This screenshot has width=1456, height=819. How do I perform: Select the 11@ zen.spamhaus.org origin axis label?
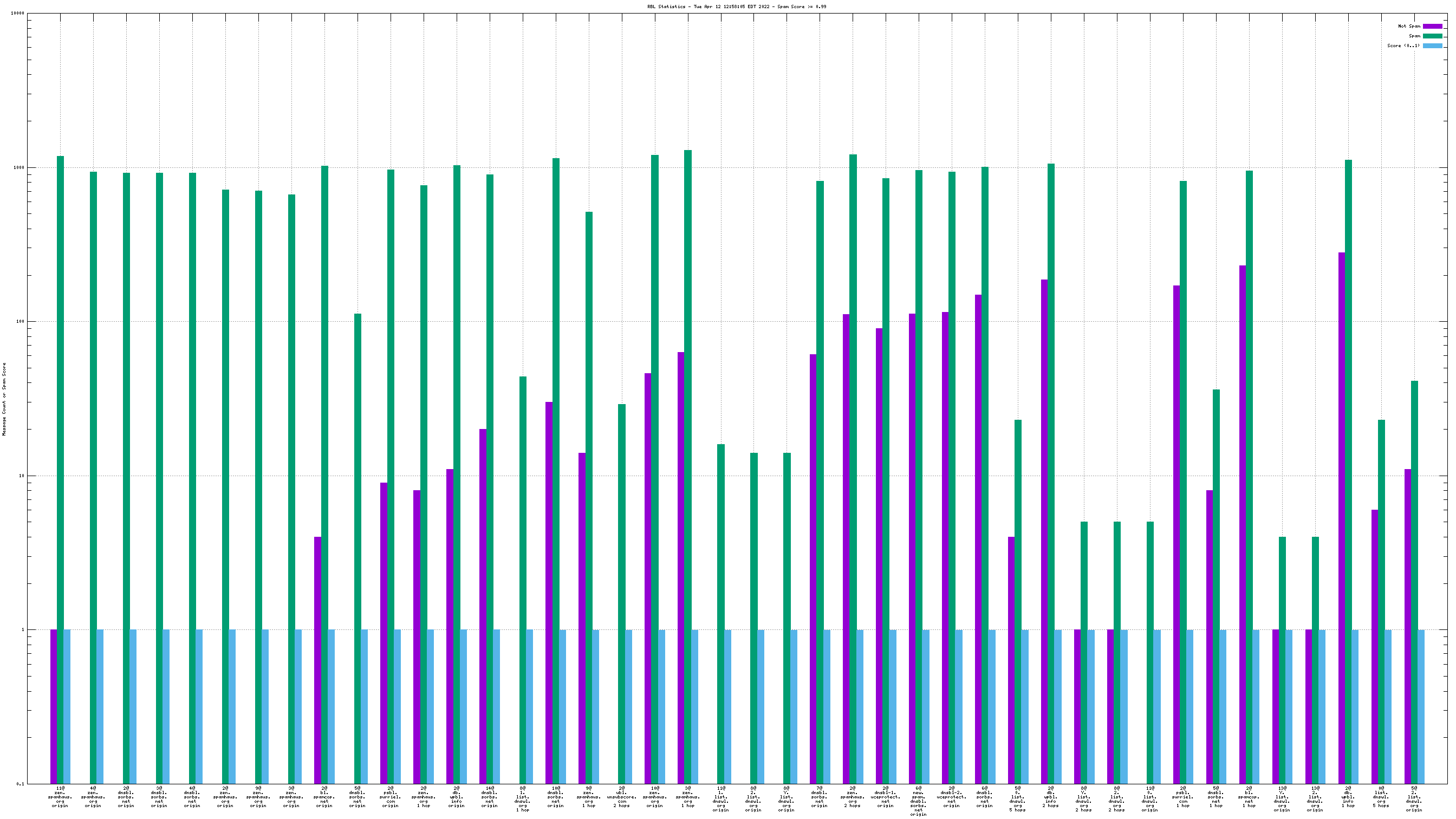point(60,796)
